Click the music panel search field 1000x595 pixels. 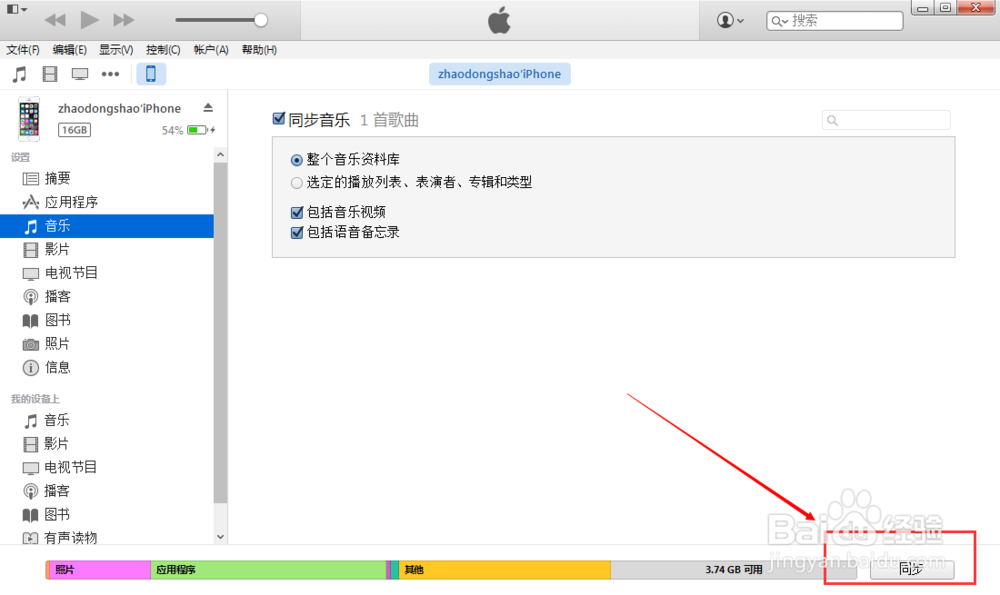886,120
